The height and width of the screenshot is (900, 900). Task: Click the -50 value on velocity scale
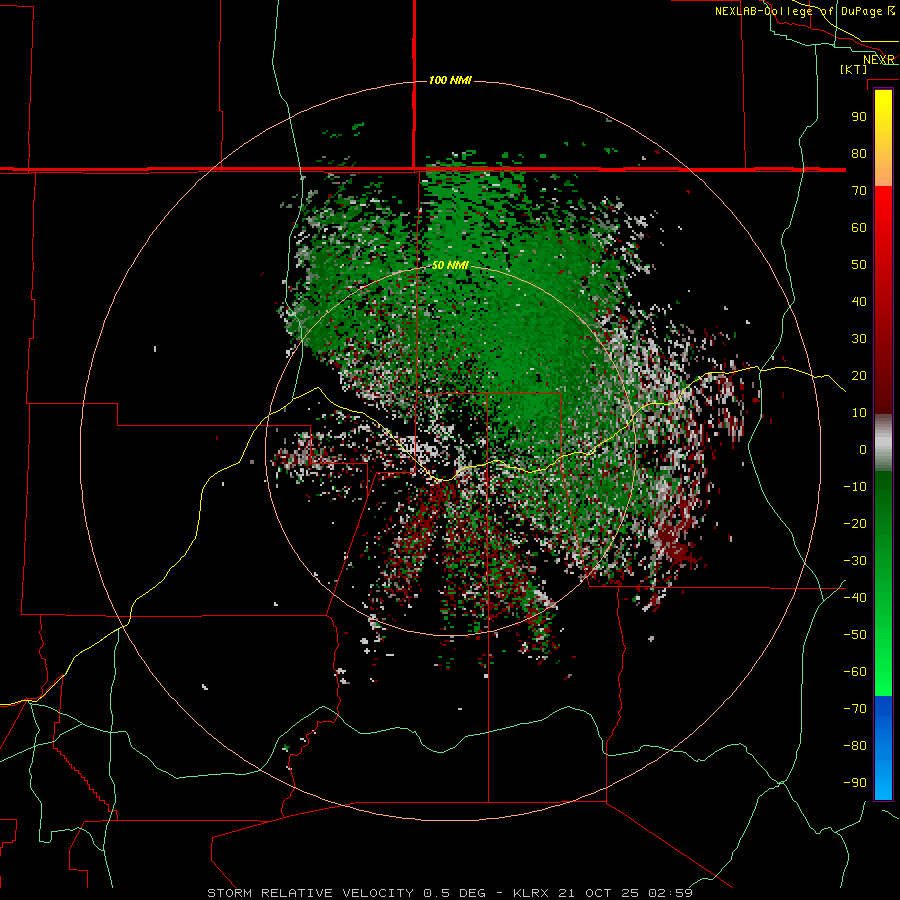pos(855,635)
